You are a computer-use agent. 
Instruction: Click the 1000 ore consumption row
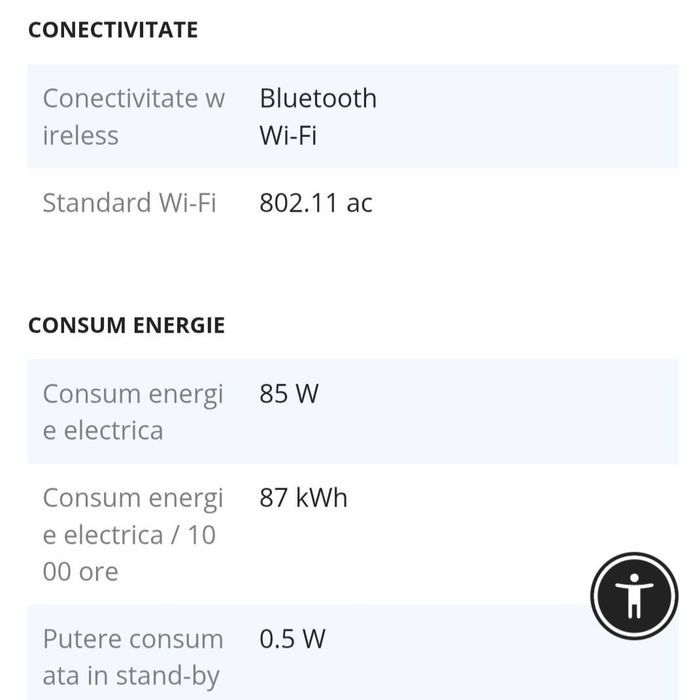point(353,534)
